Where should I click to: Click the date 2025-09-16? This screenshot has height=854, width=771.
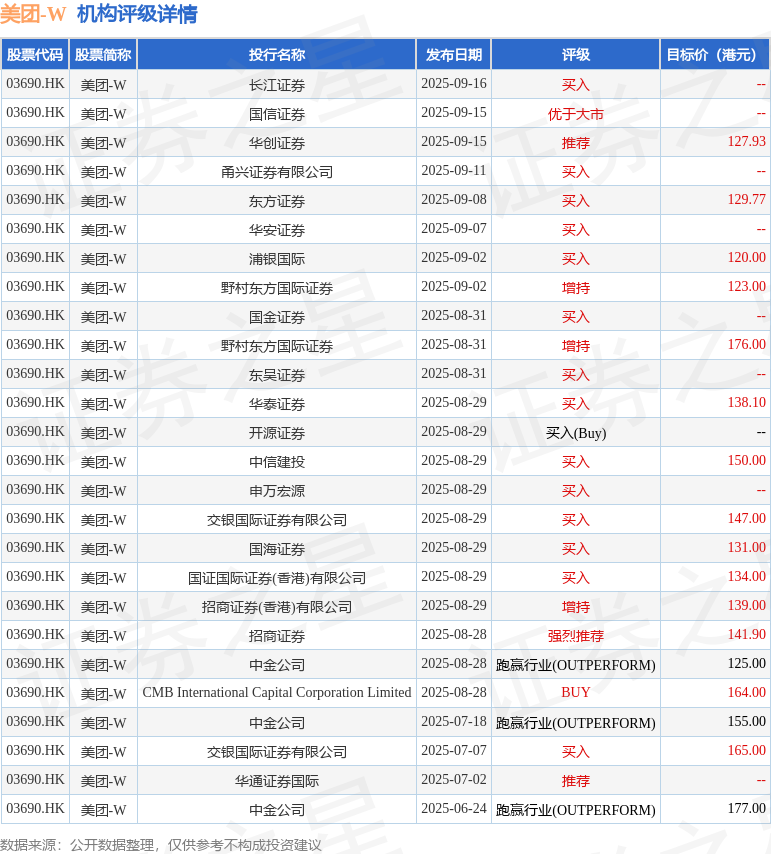pos(454,83)
